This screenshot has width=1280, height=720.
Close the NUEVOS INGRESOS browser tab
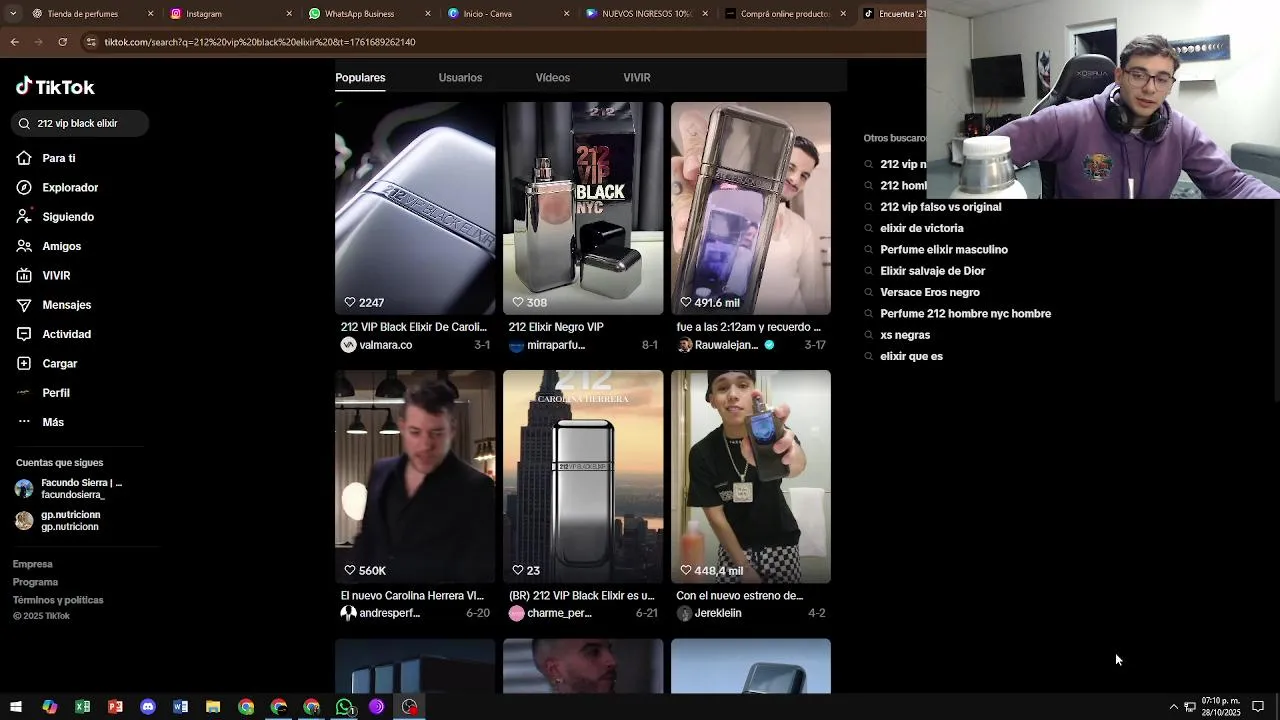pos(705,14)
